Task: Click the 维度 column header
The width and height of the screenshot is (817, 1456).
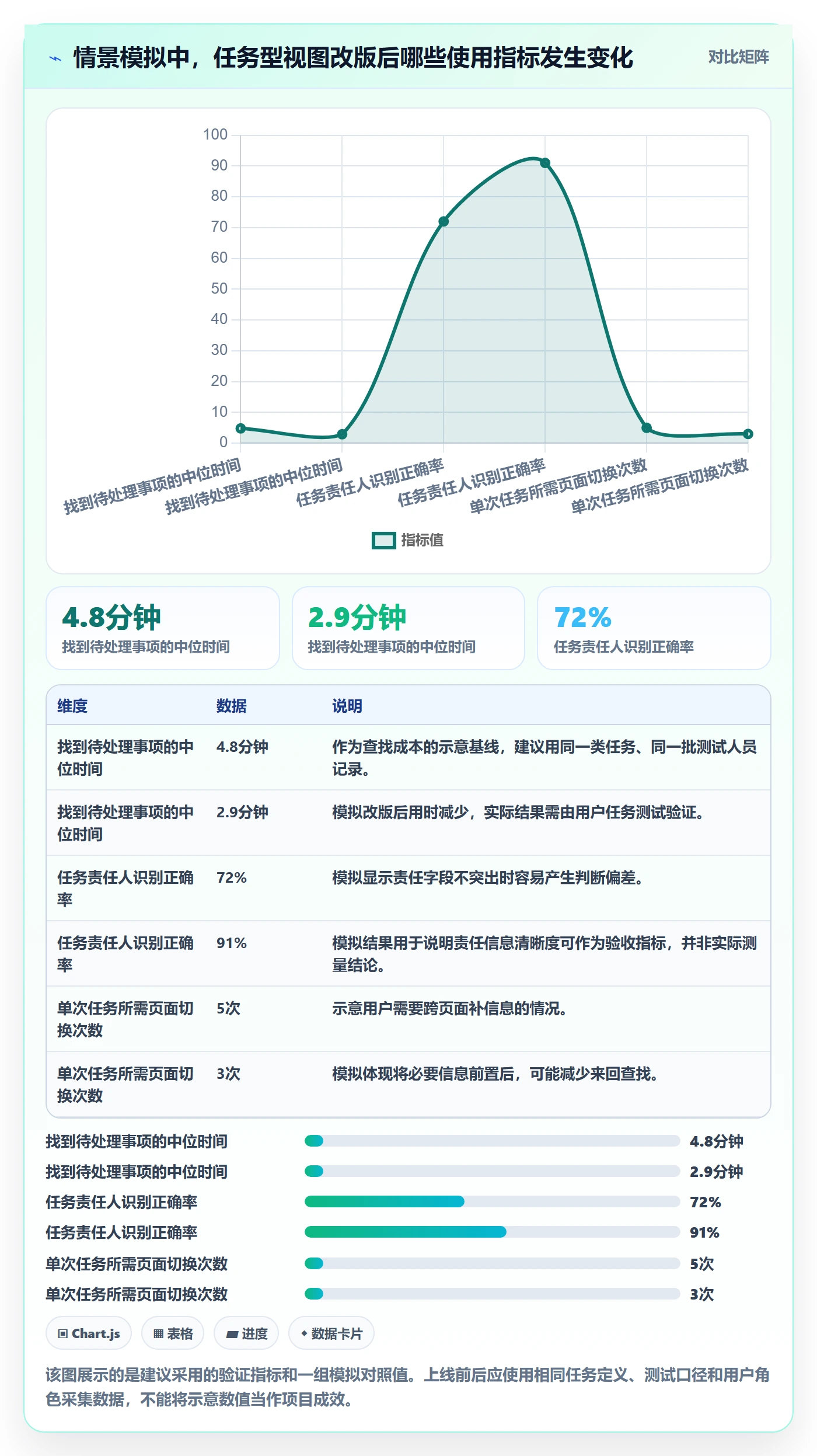Action: click(72, 706)
